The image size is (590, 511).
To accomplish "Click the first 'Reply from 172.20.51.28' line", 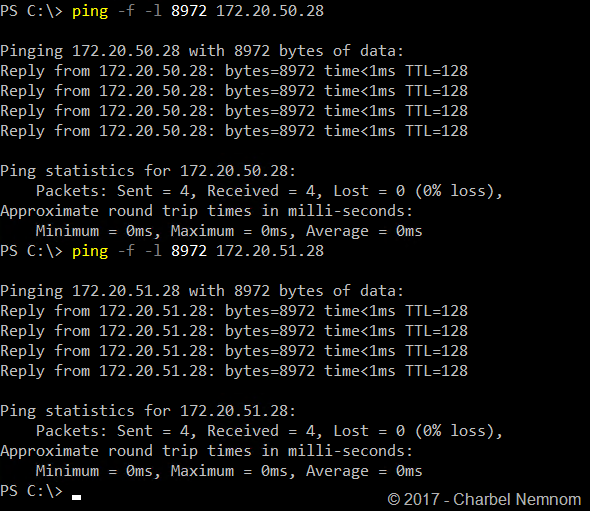I will coord(234,311).
